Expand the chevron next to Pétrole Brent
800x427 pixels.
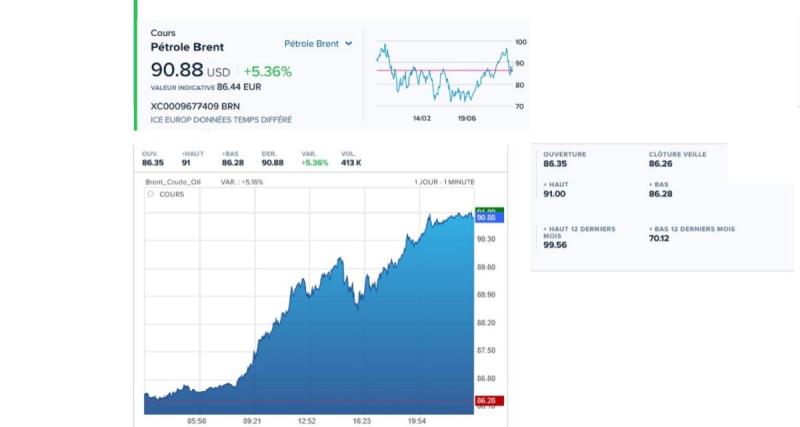pos(348,44)
